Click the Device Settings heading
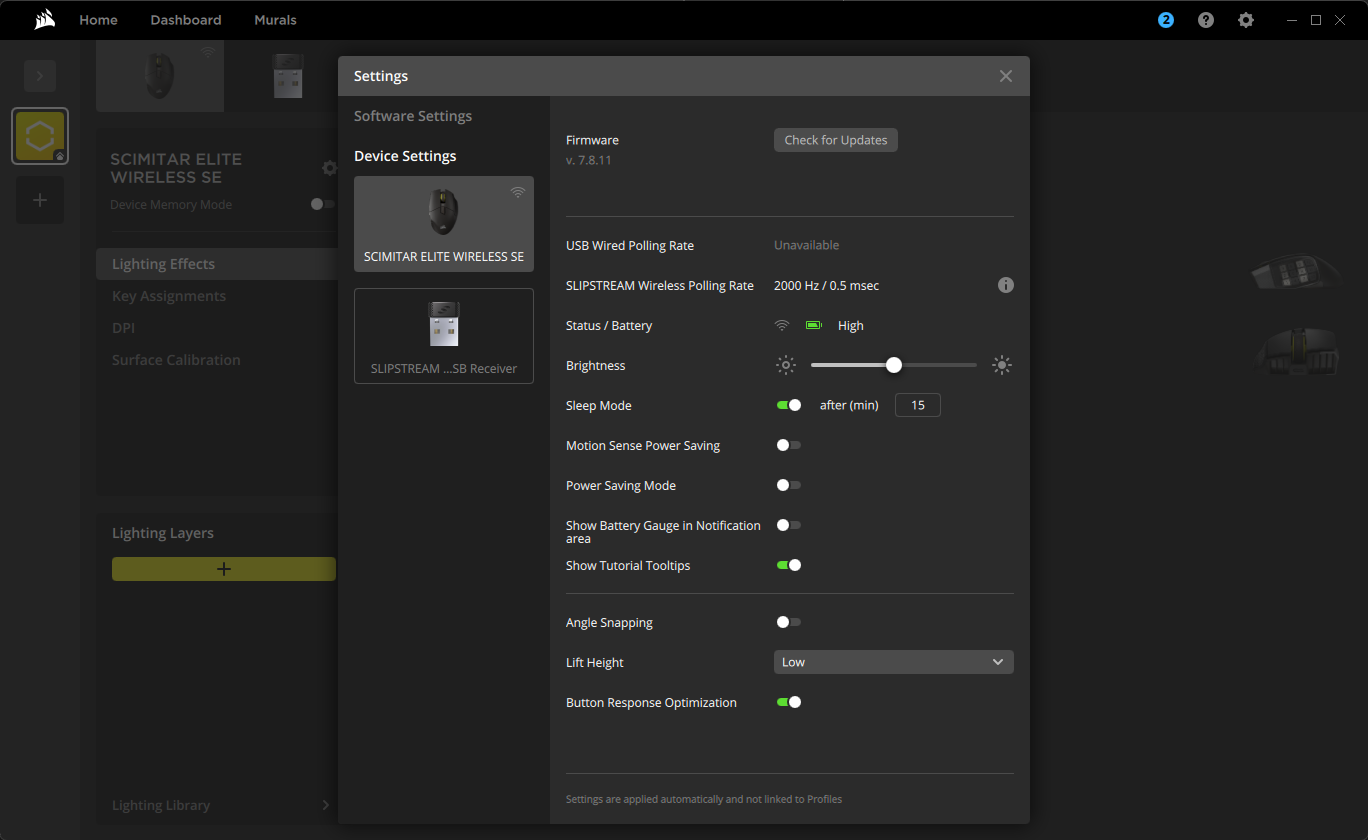Screen dimensions: 1368x840 [405, 156]
